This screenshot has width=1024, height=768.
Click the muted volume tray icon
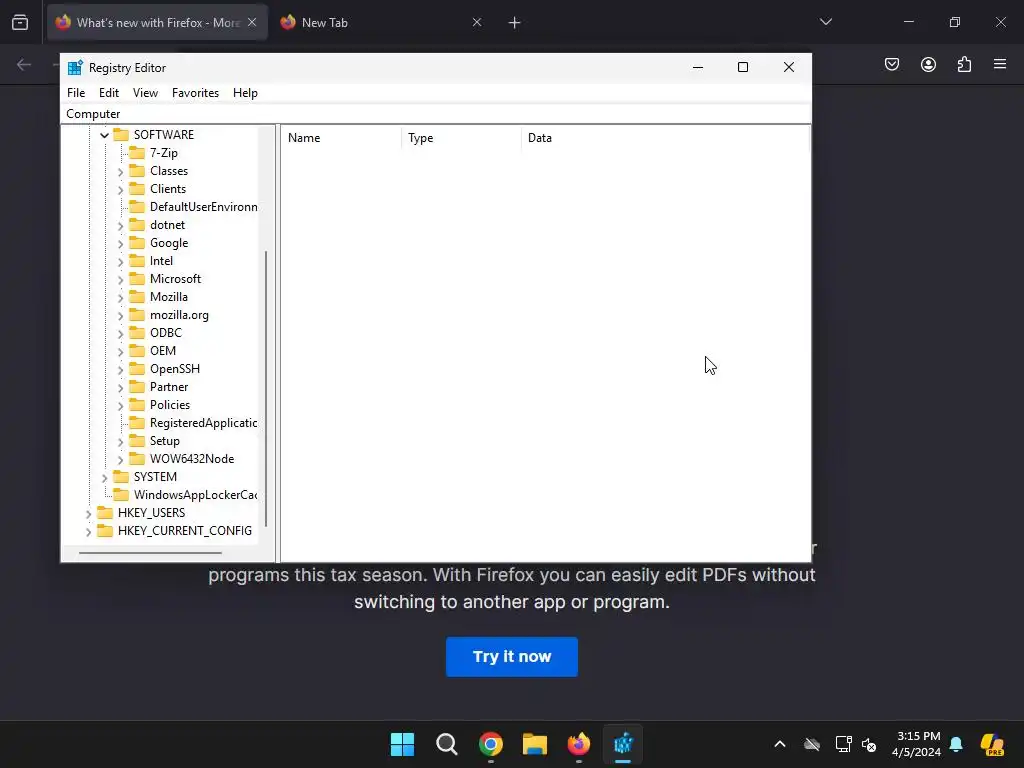coord(869,744)
